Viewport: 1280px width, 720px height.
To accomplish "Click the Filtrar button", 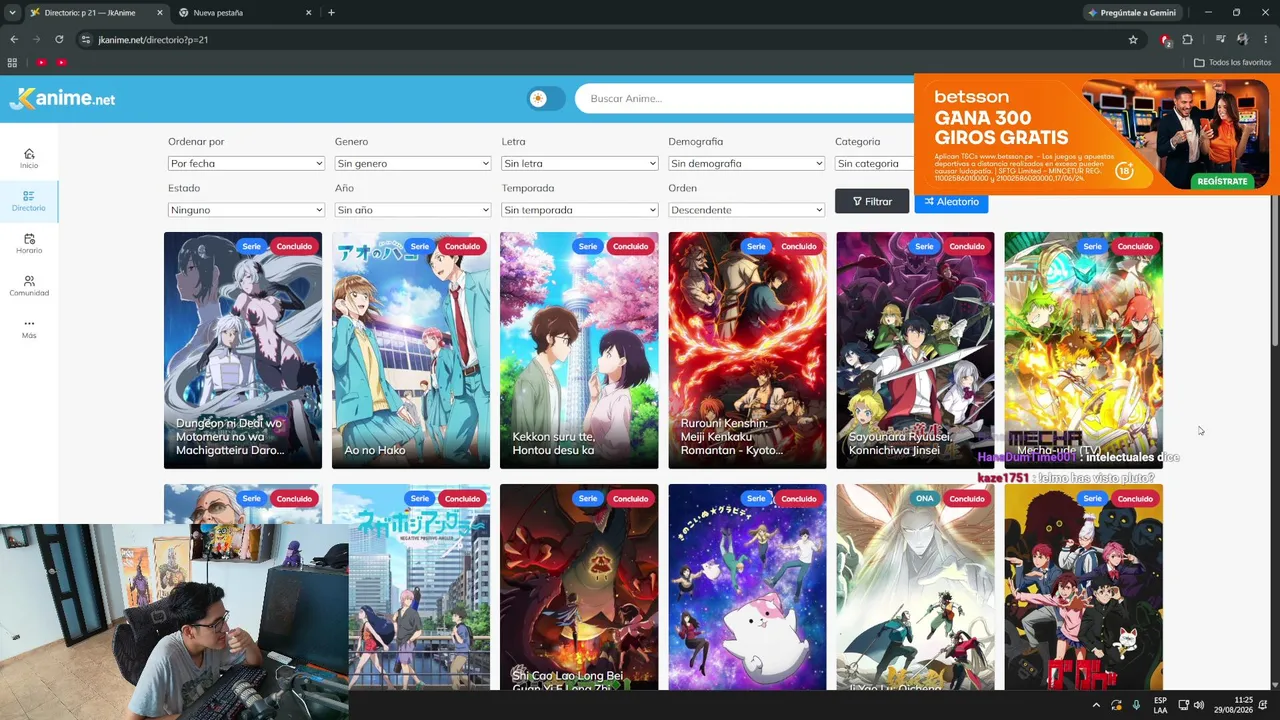I will pos(872,201).
